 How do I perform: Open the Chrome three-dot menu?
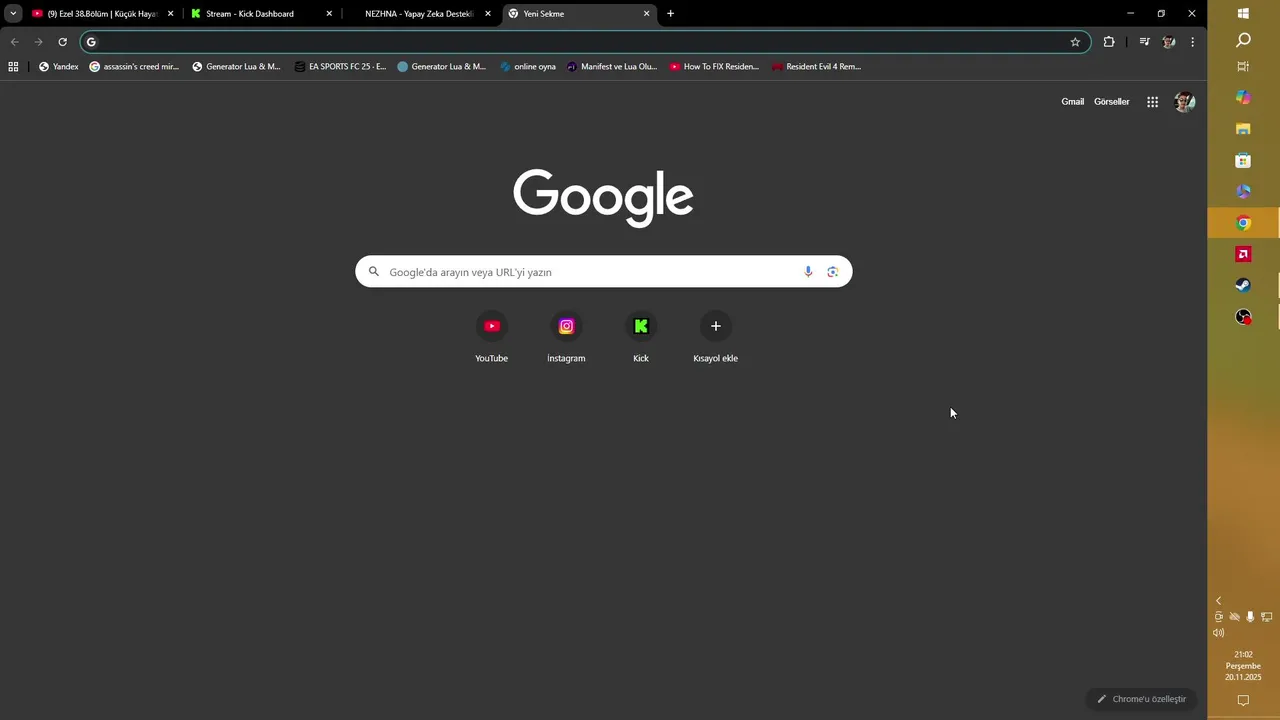point(1192,42)
